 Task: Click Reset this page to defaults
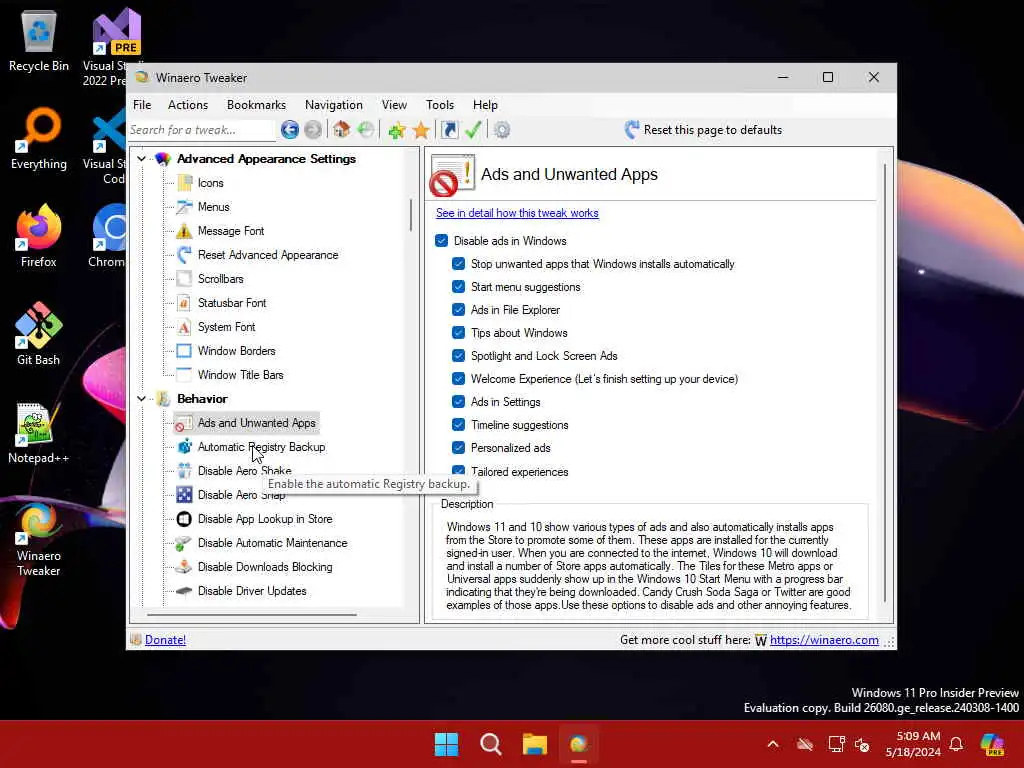(703, 130)
